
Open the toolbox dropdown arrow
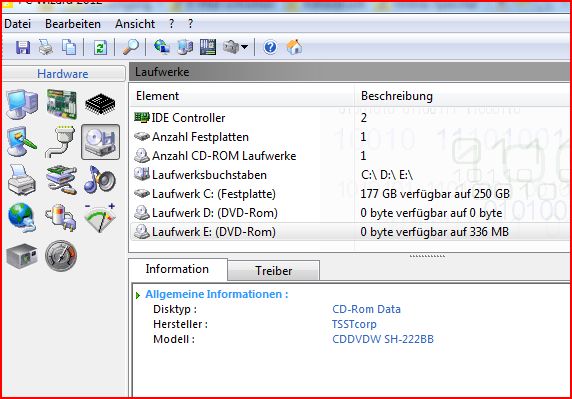245,47
